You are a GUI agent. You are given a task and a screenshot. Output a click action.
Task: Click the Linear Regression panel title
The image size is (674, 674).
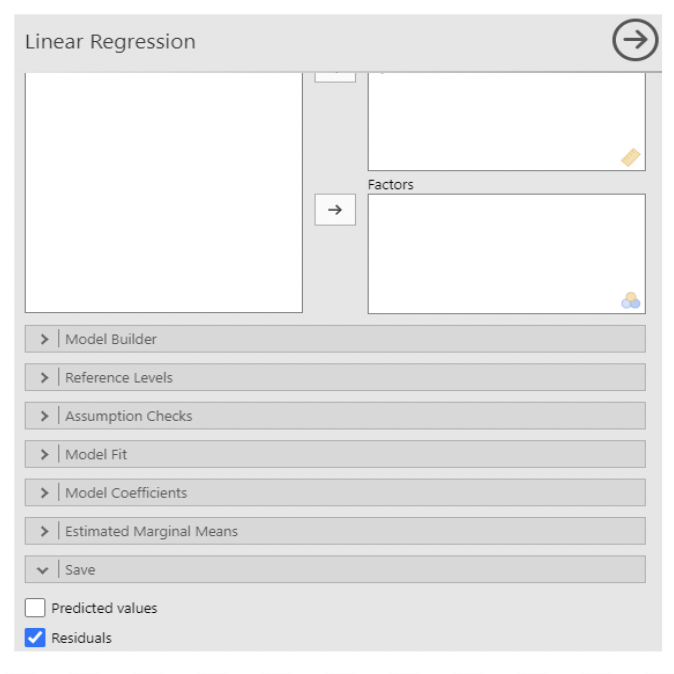pos(110,42)
